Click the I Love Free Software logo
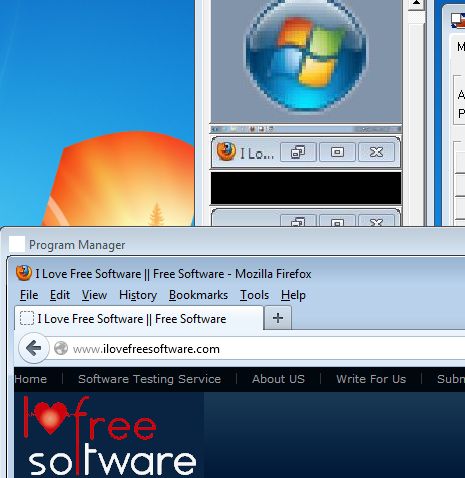 coord(109,435)
